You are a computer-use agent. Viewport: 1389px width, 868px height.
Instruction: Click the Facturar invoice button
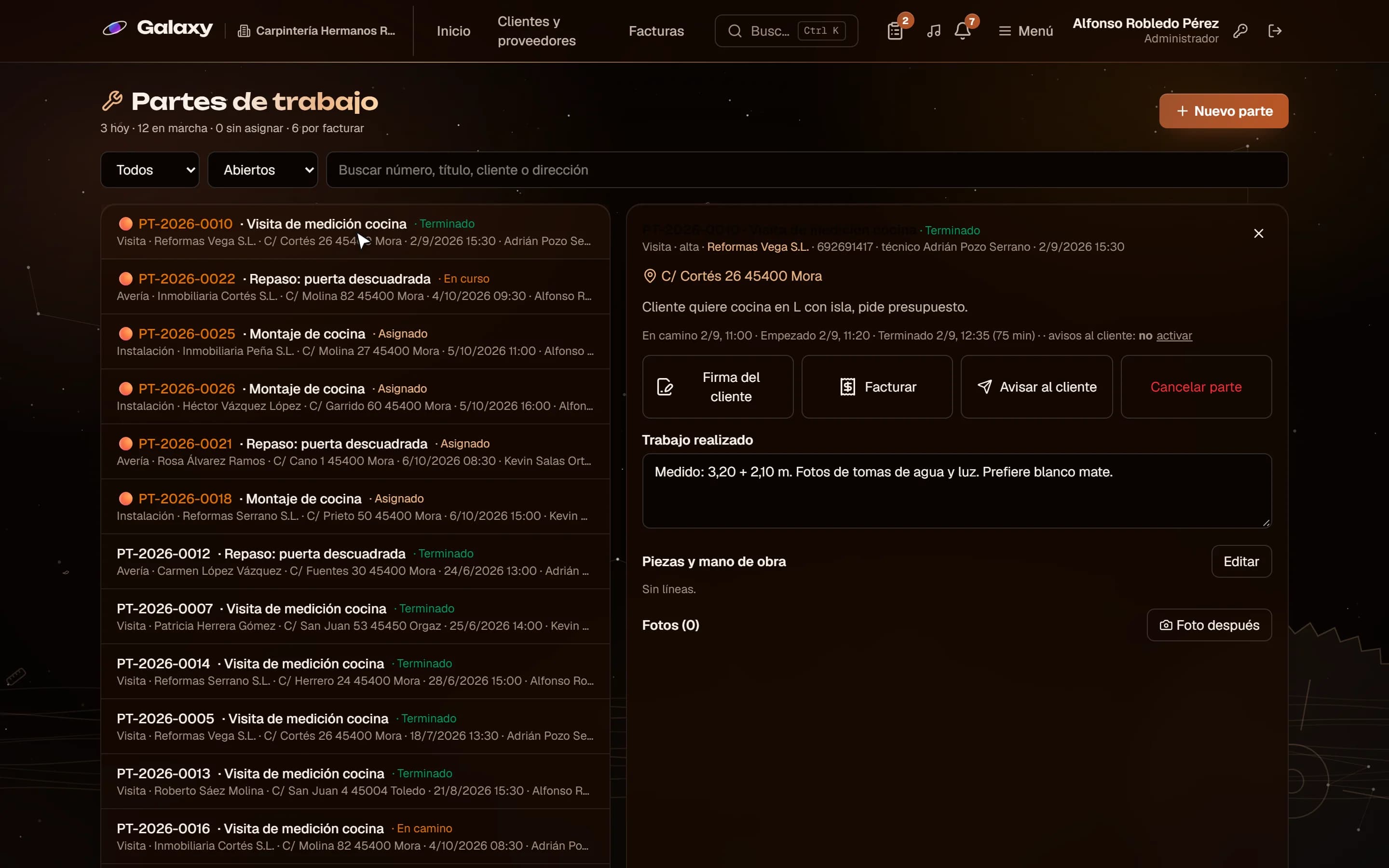(876, 386)
